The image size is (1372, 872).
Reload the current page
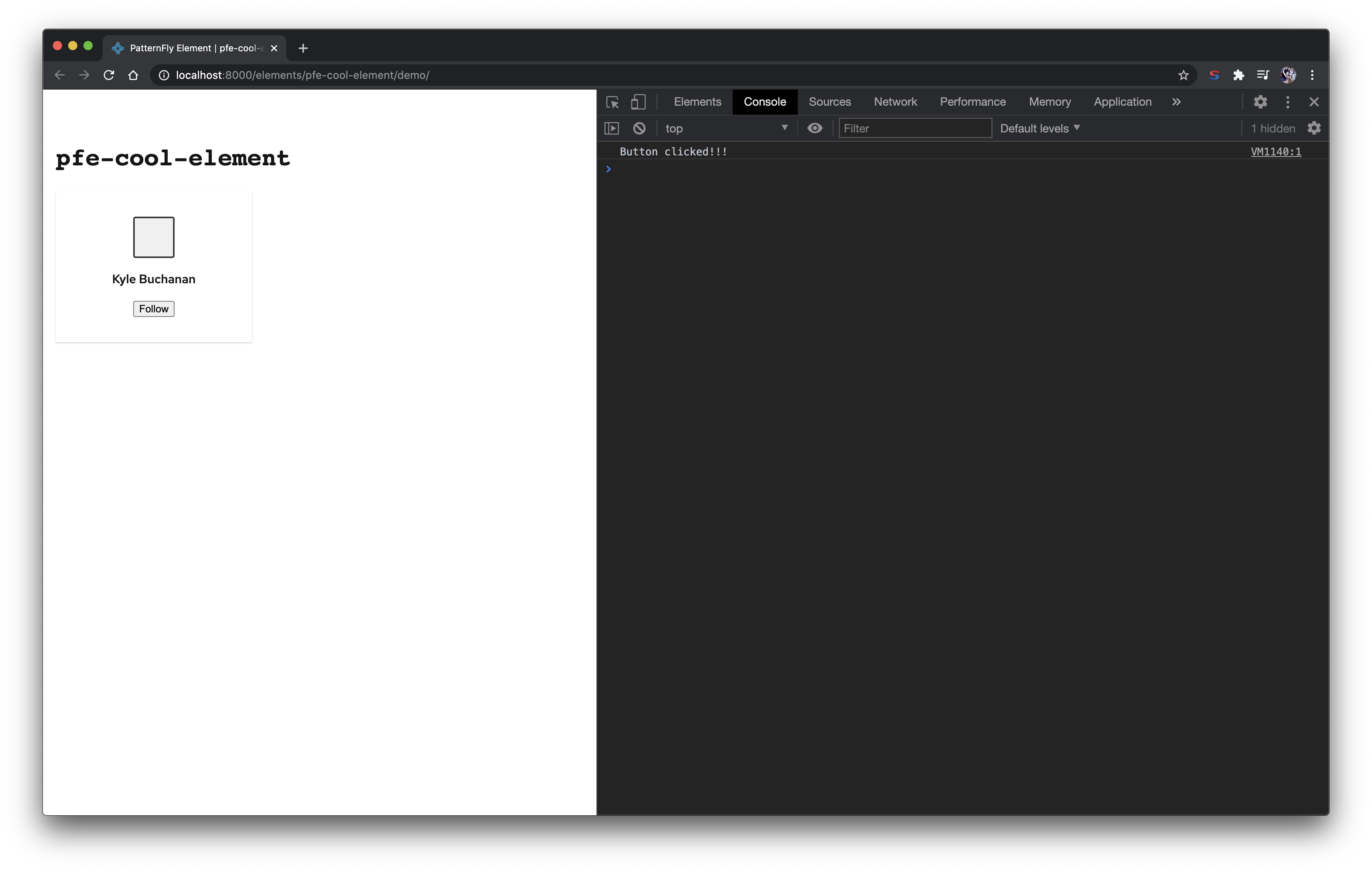coord(109,75)
